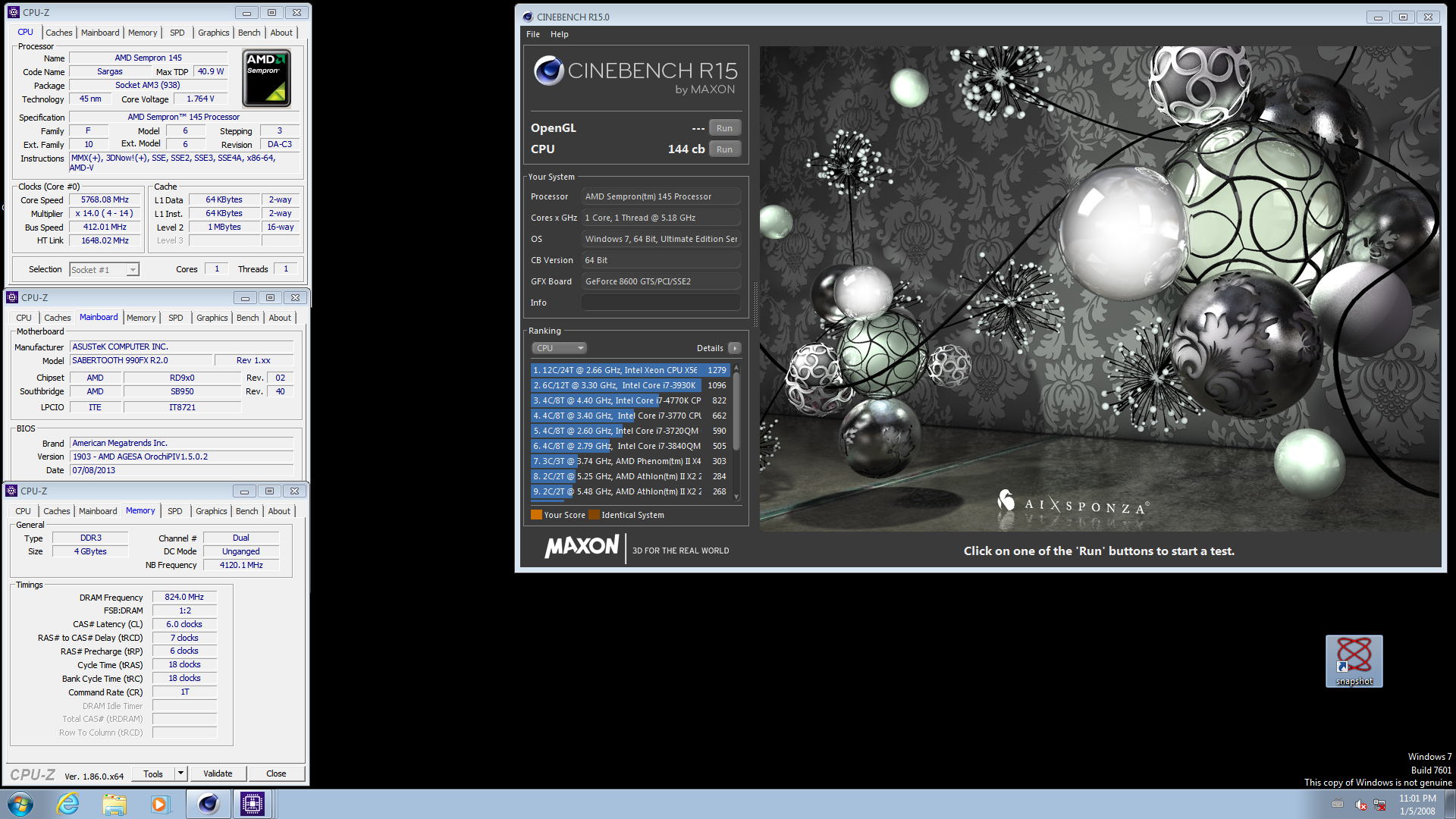Select ranking row AMD Phenom II X4

pos(629,461)
